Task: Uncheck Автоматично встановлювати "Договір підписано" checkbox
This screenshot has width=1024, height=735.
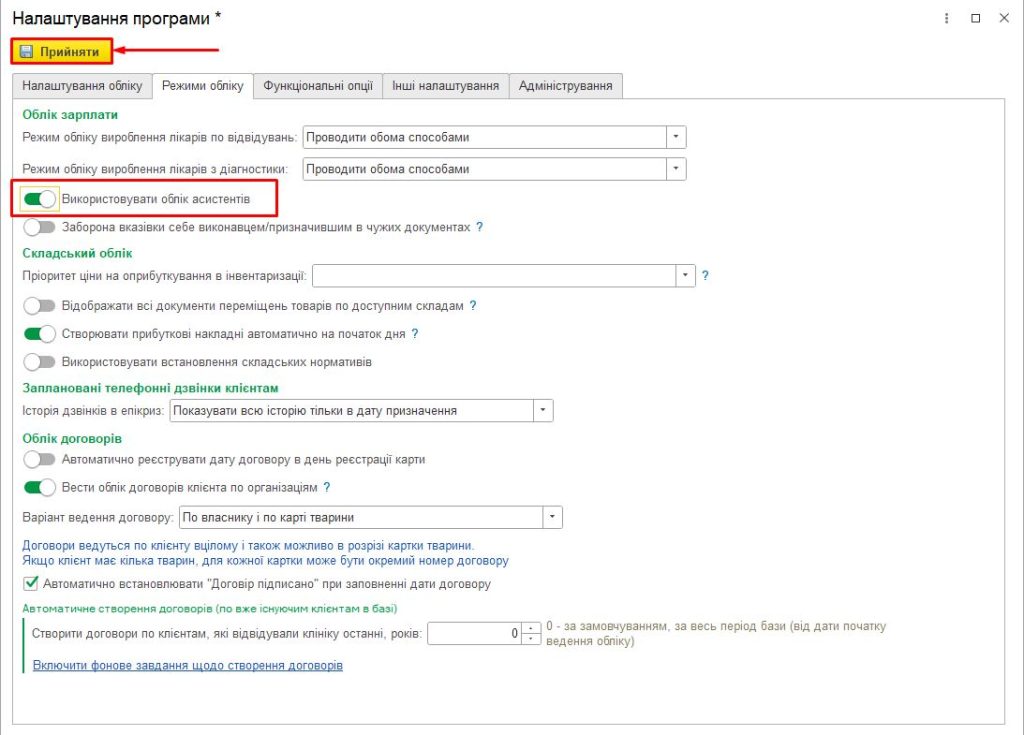Action: coord(31,583)
